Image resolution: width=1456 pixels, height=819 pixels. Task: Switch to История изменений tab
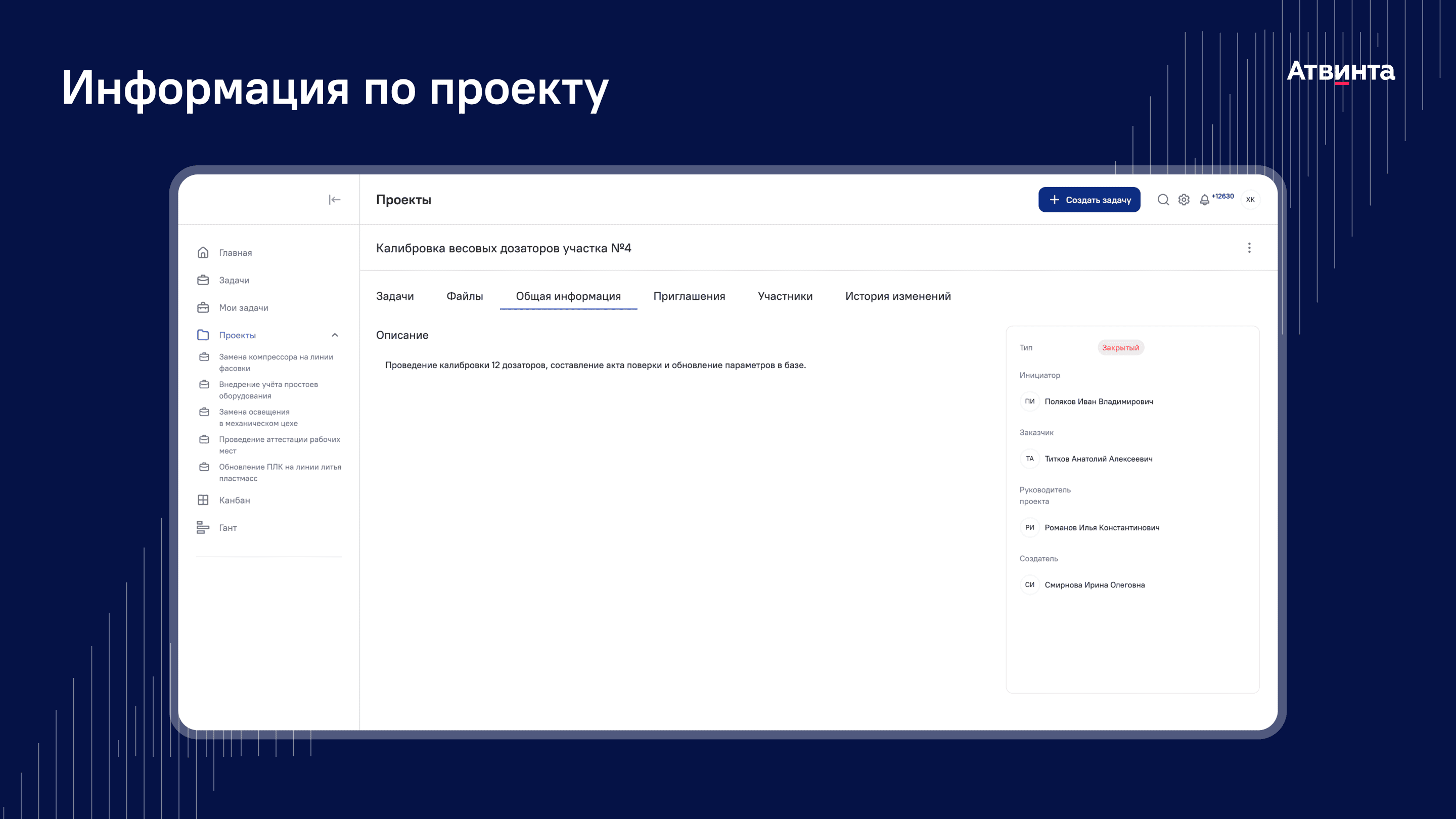pos(897,296)
